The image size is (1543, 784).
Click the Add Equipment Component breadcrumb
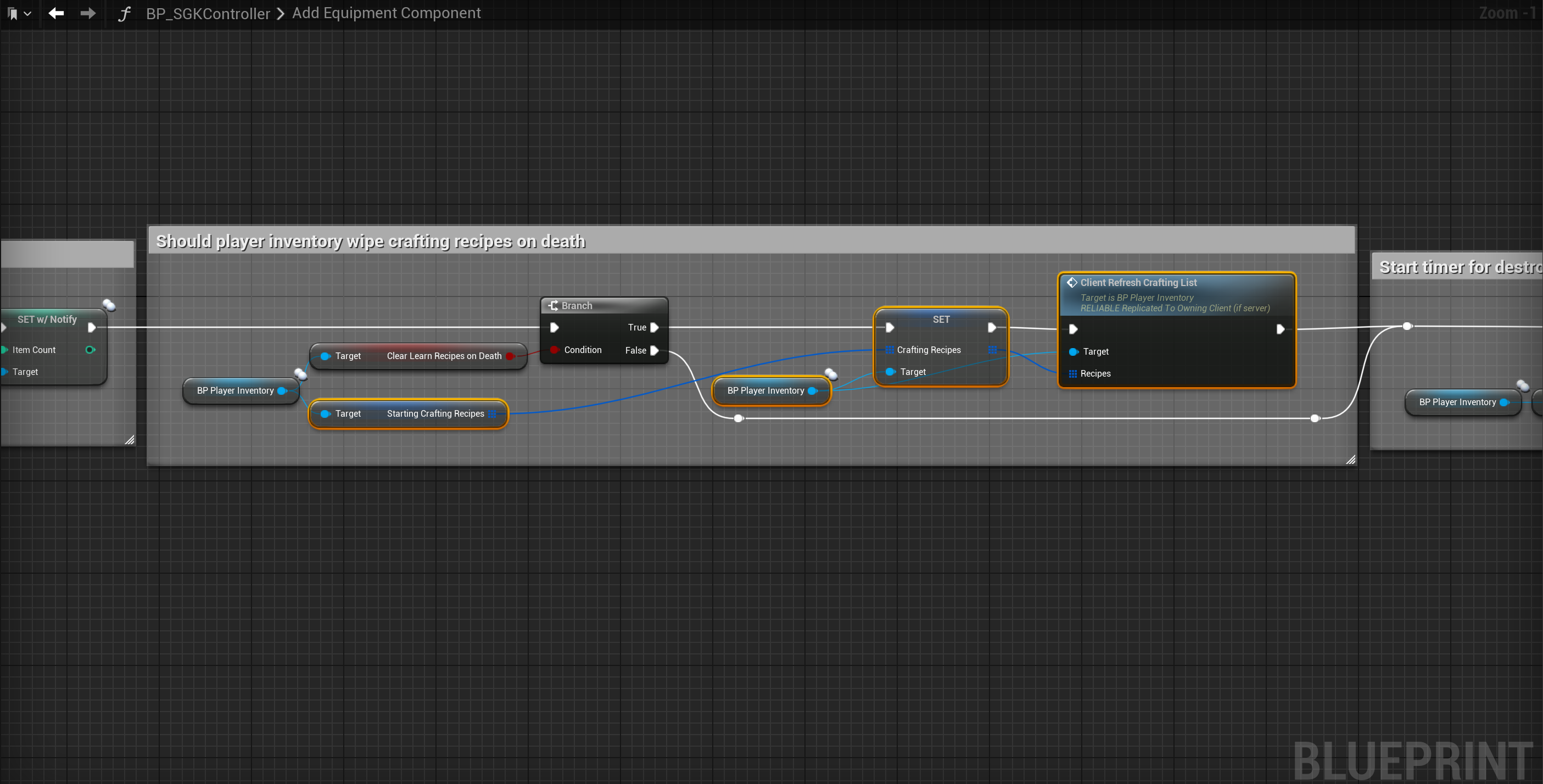tap(385, 13)
